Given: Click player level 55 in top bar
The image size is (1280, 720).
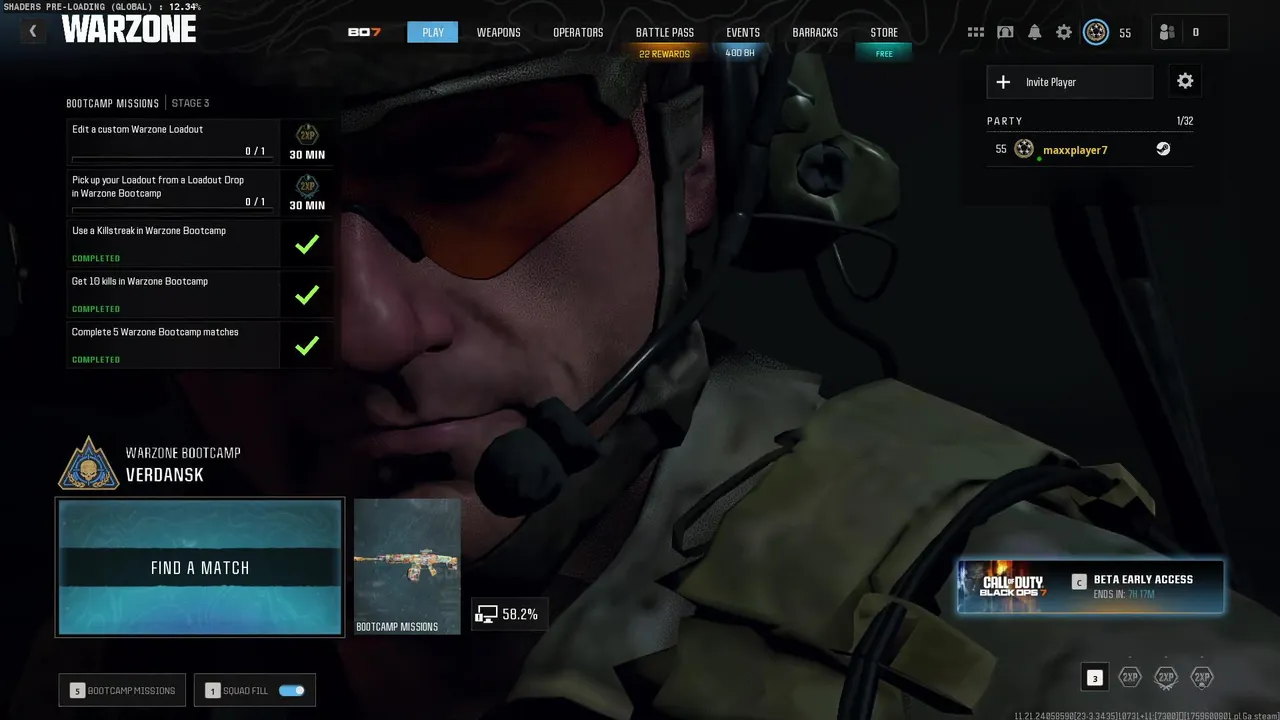Looking at the screenshot, I should (1125, 33).
